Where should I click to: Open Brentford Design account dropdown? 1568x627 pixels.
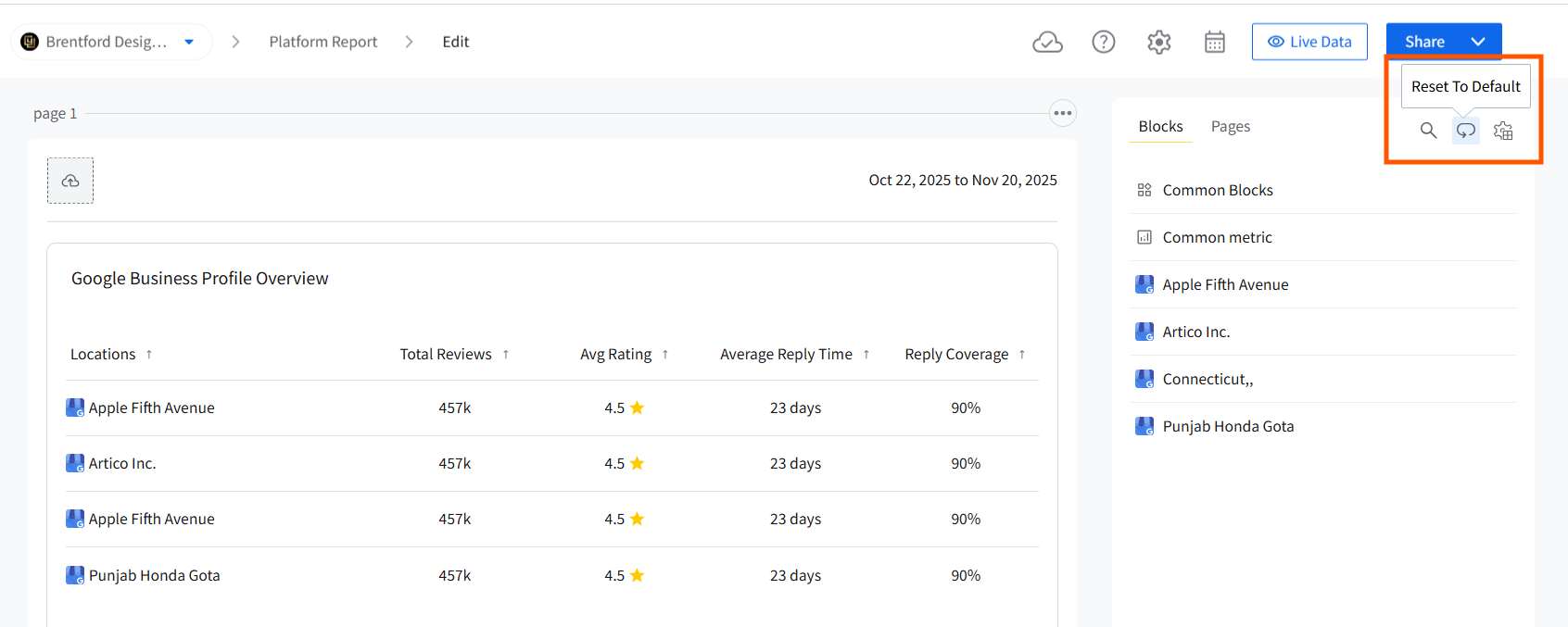[189, 42]
